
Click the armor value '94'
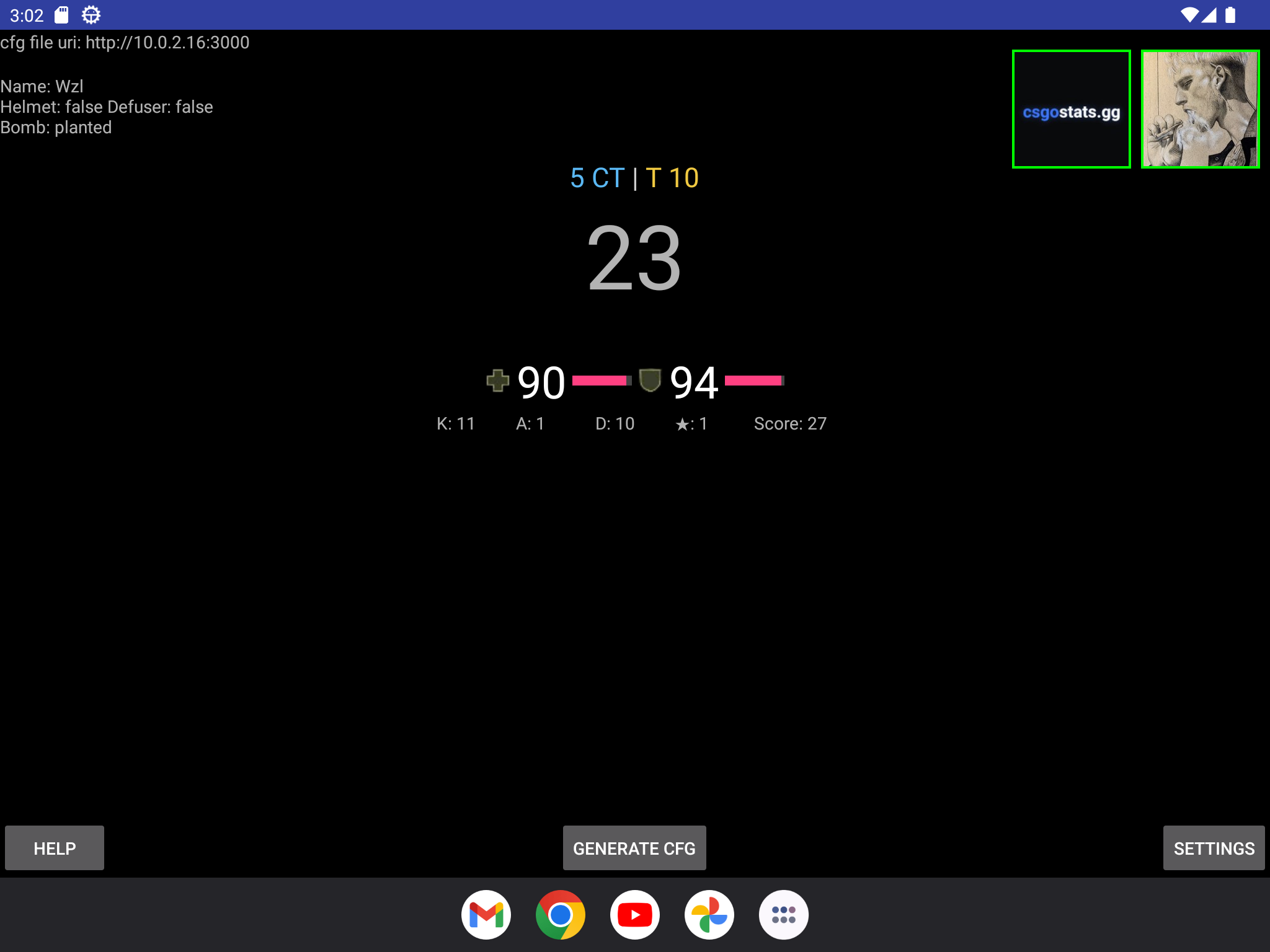pos(694,382)
